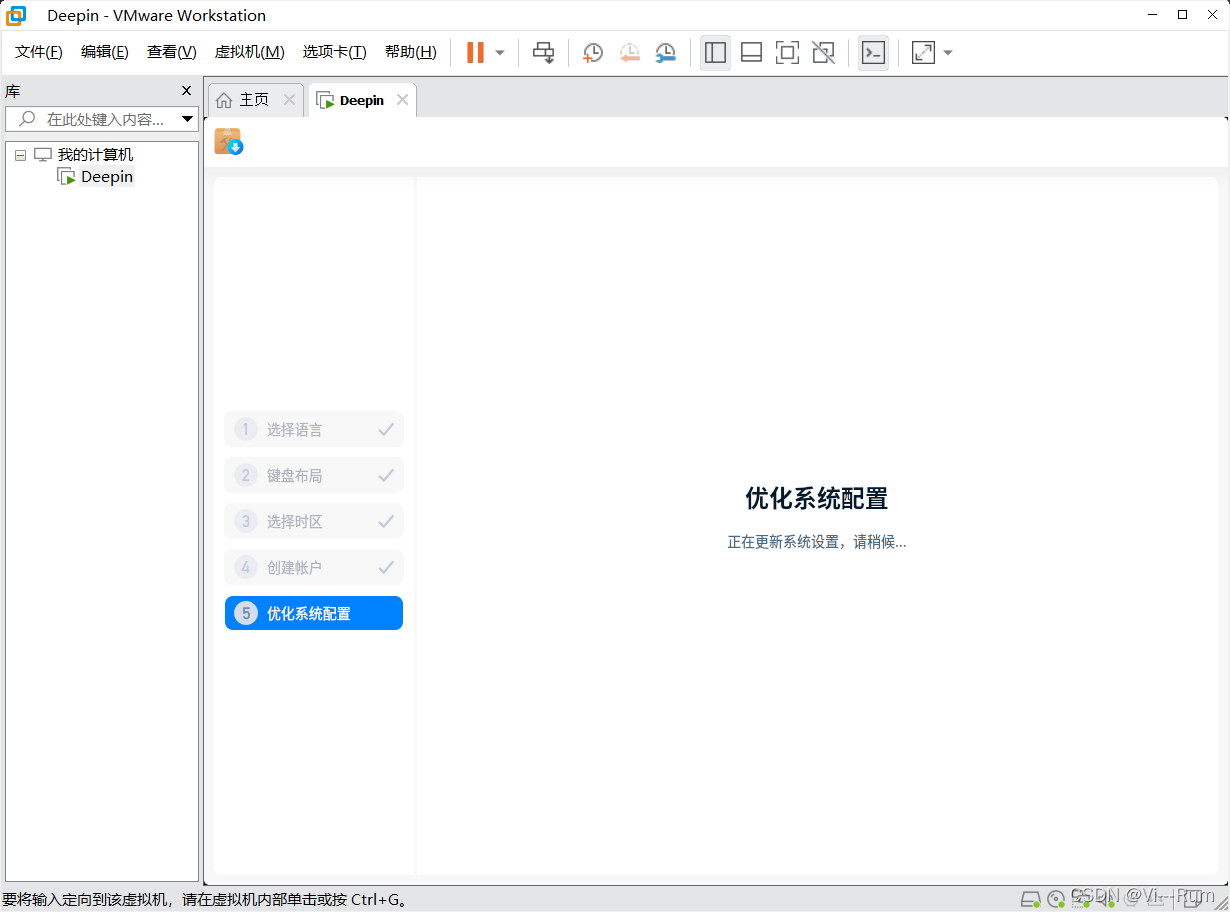Close the 主页 tab

(289, 100)
